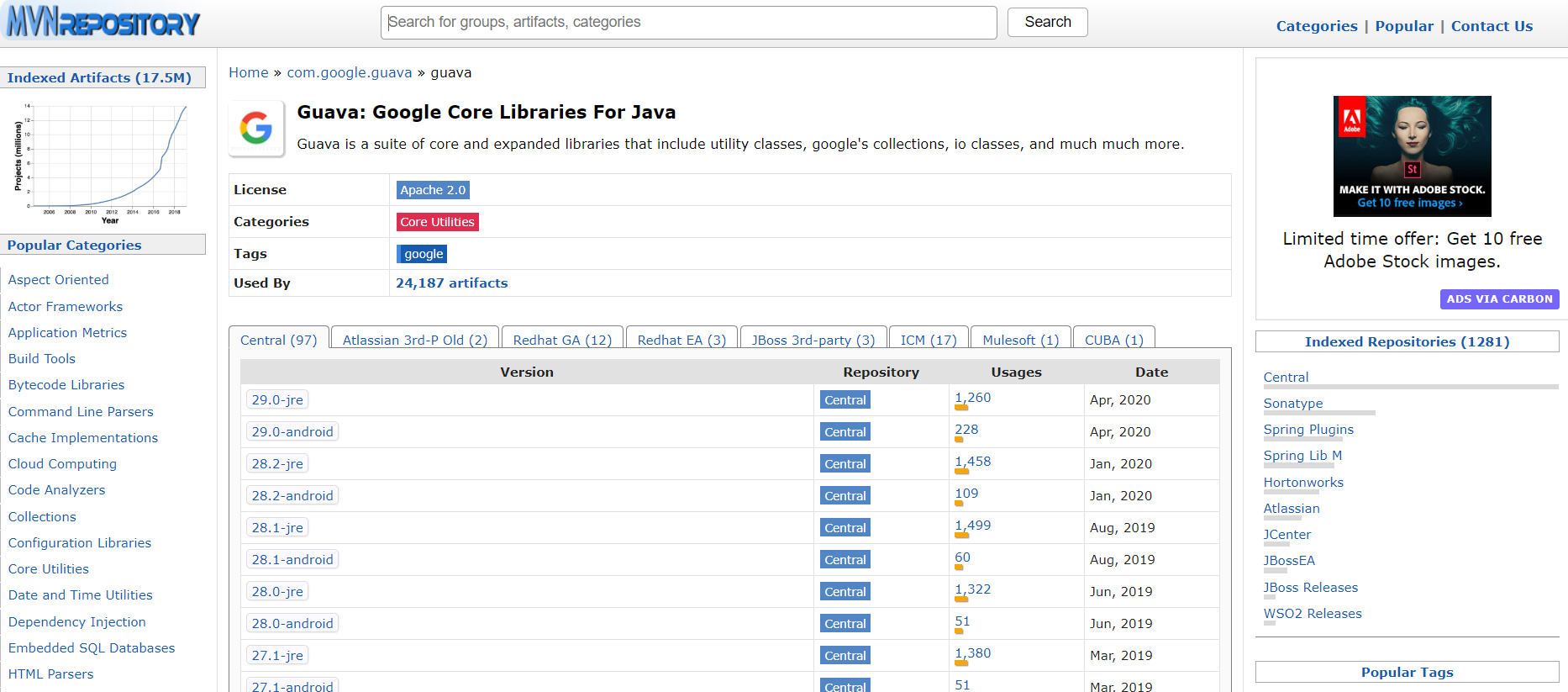Open the Adobe Stock ad image
Image resolution: width=1568 pixels, height=692 pixels.
tap(1412, 156)
